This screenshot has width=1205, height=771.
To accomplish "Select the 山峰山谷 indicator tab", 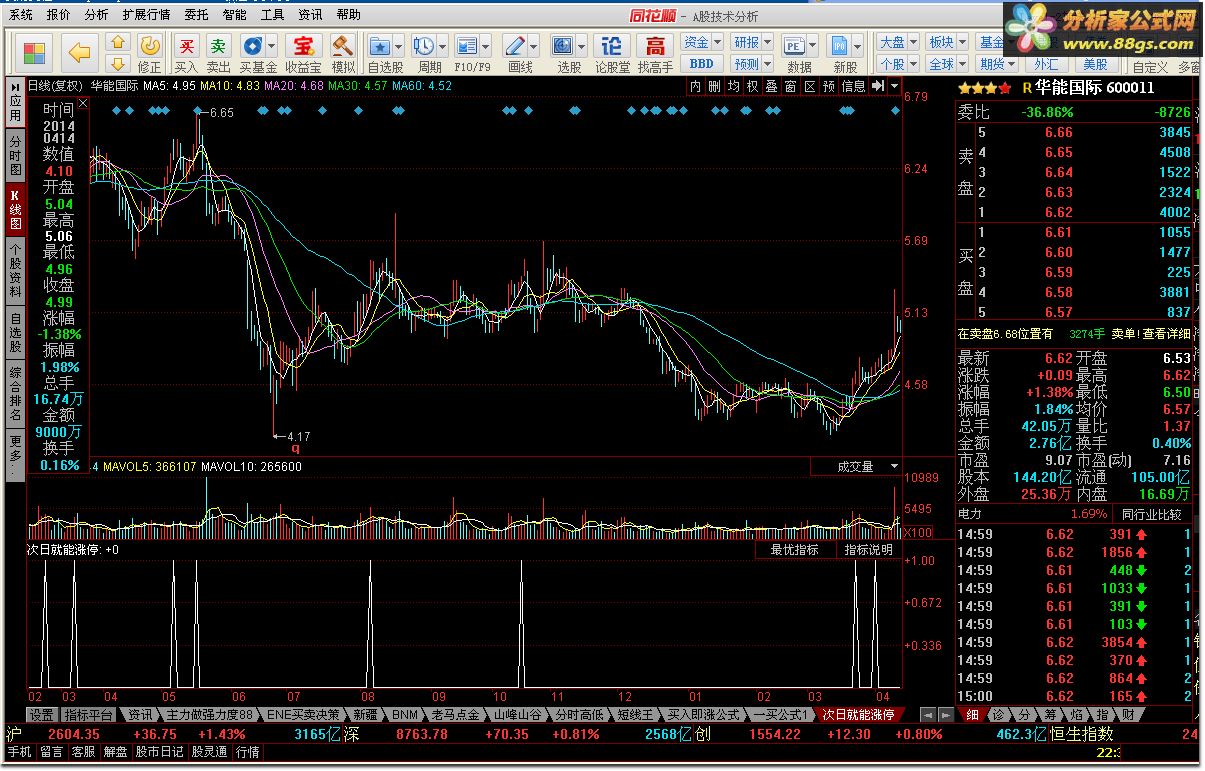I will [517, 715].
